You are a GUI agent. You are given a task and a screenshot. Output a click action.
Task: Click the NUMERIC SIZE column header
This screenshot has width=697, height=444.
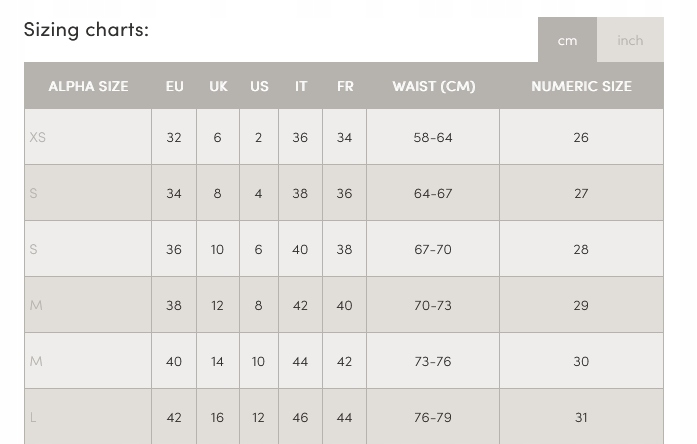coord(581,86)
